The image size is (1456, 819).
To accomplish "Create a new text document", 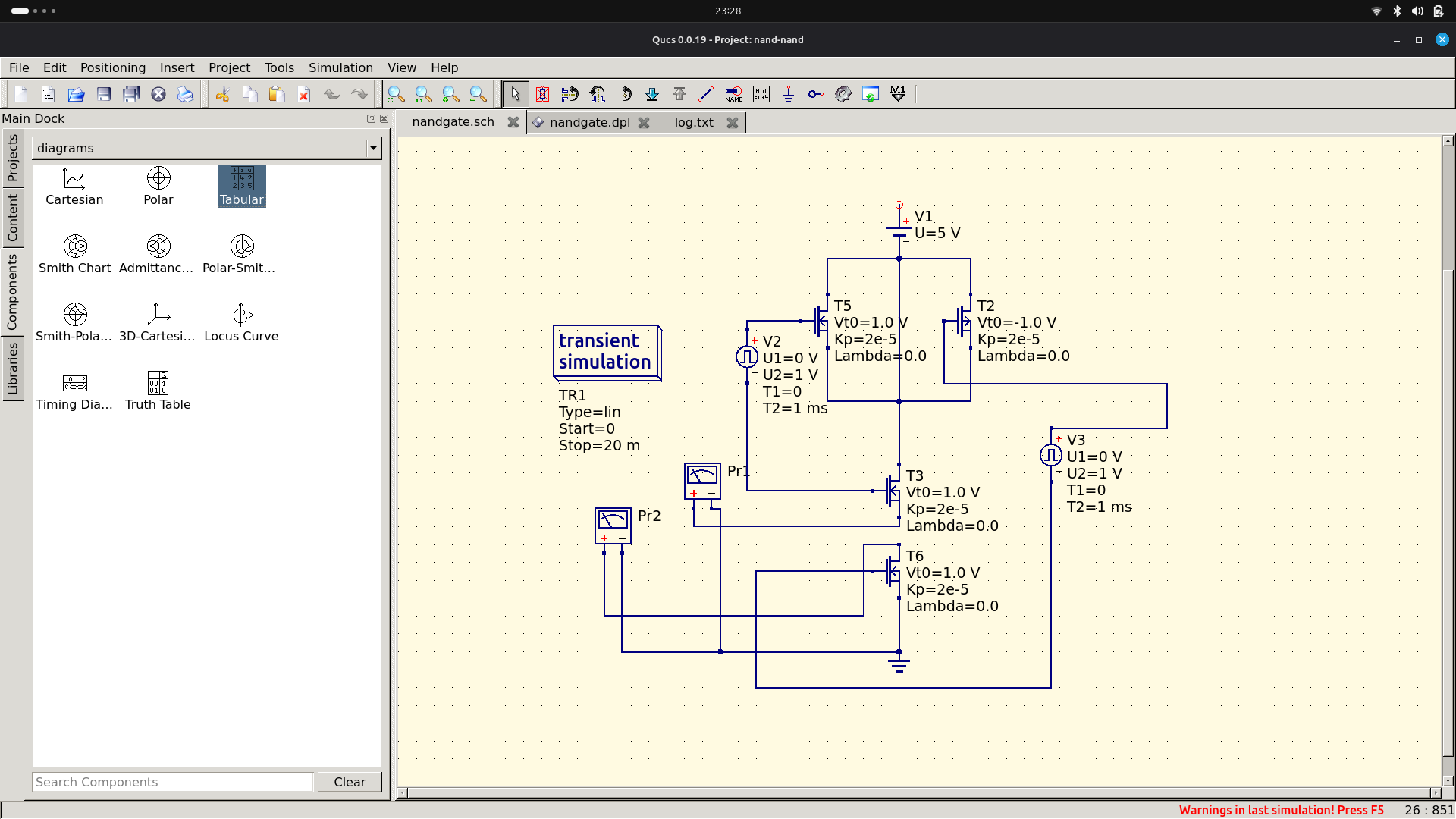I will point(49,94).
